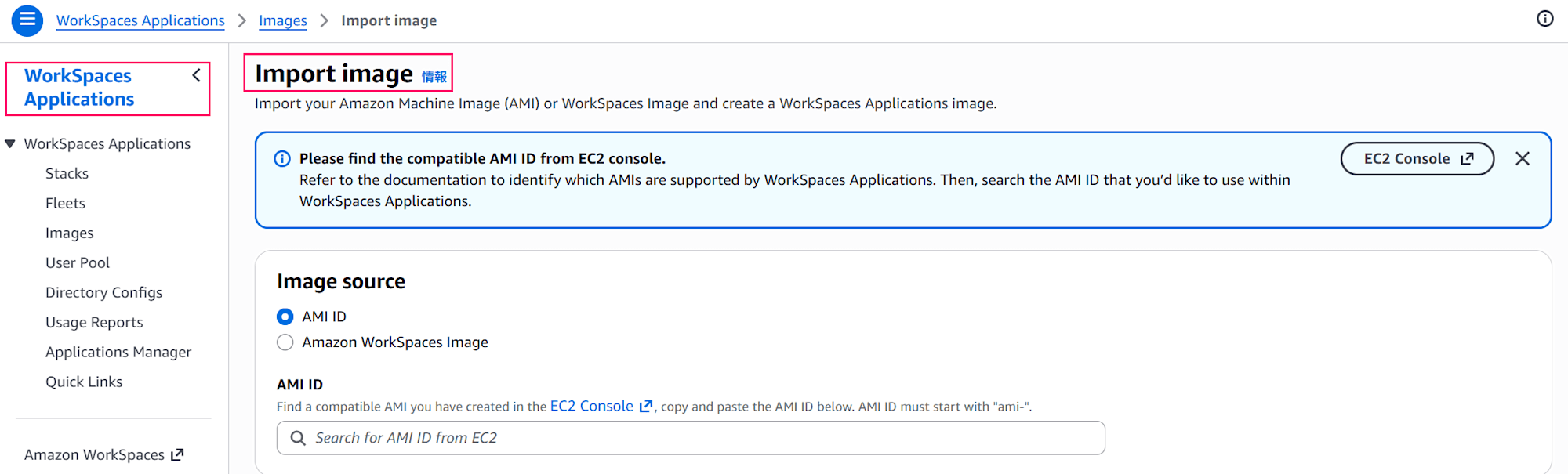The width and height of the screenshot is (1568, 474).
Task: Click the info icon in the blue banner
Action: tap(282, 159)
